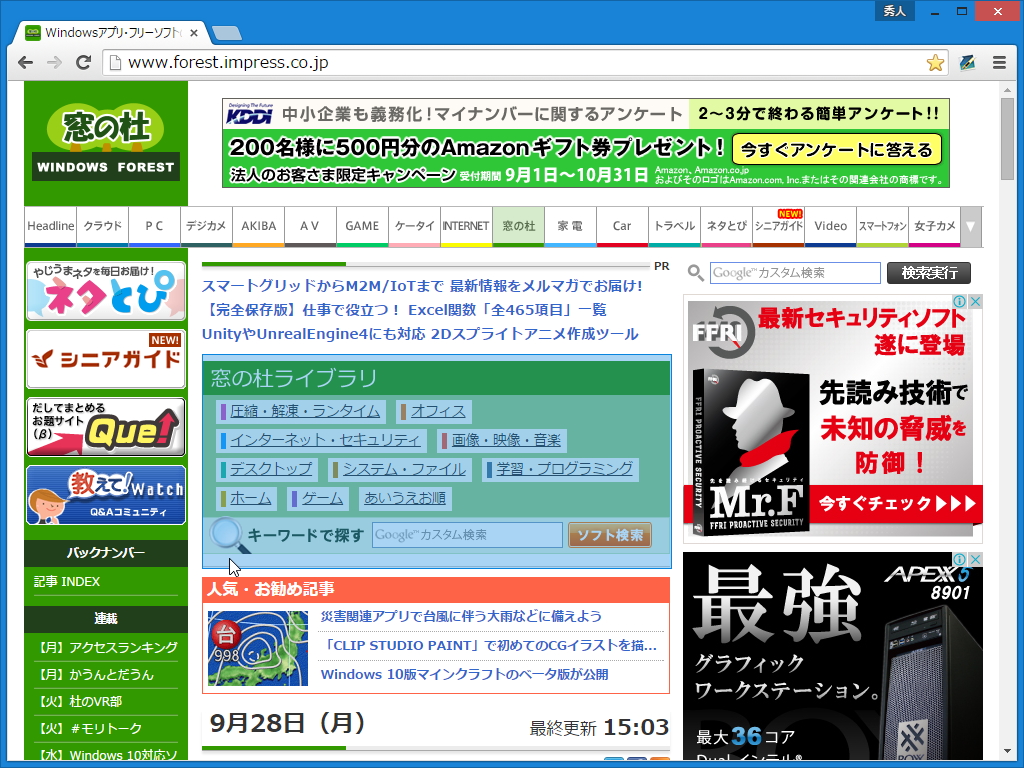Screen dimensions: 1024x768
Task: Open the オフィス library category
Action: click(438, 411)
